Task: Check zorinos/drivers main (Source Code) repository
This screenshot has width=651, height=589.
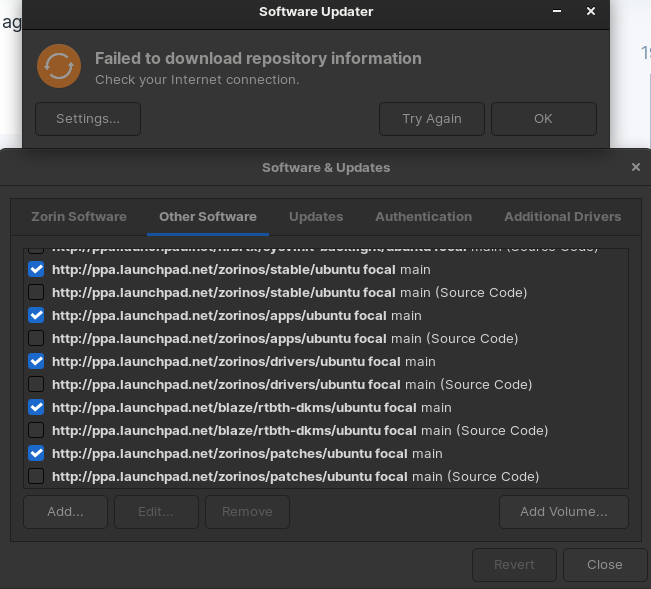Action: [36, 384]
